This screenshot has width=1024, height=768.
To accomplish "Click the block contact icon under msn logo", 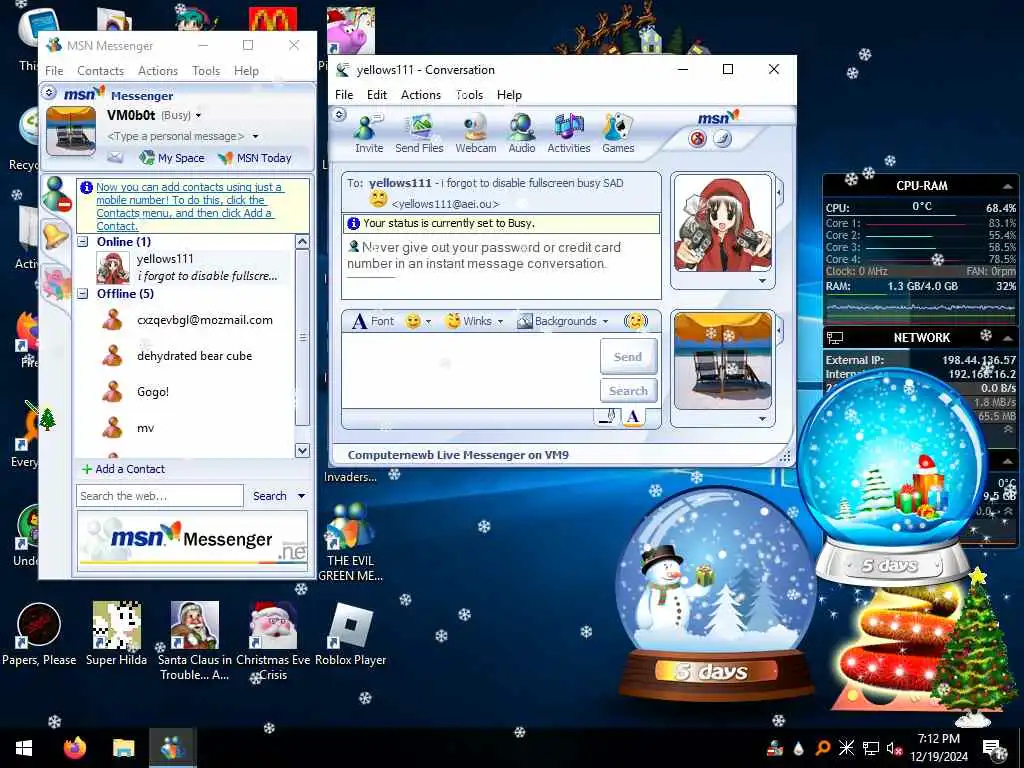I will 697,138.
